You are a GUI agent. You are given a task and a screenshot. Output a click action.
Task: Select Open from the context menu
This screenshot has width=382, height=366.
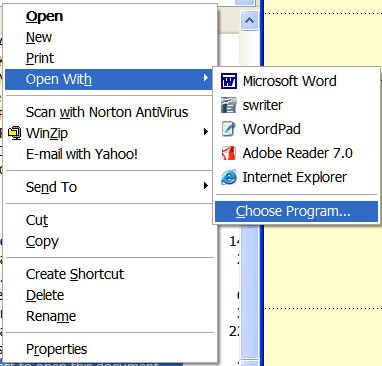[x=44, y=16]
